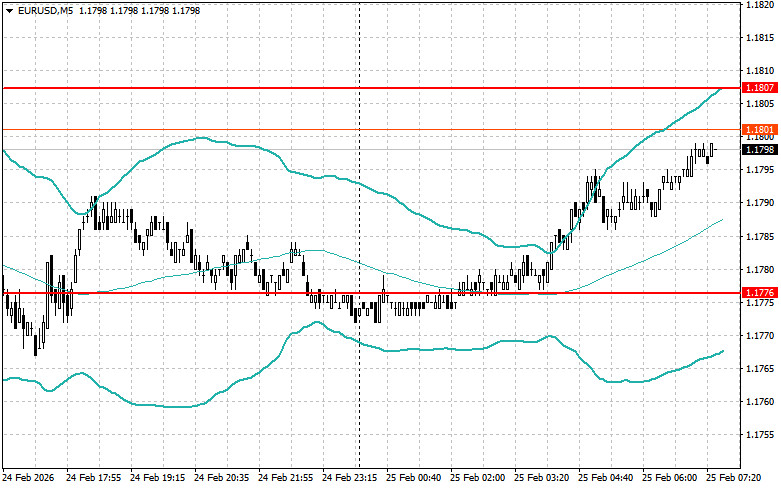Viewport: 781px width, 489px height.
Task: Click the 1.1815 price scale value
Action: 760,38
